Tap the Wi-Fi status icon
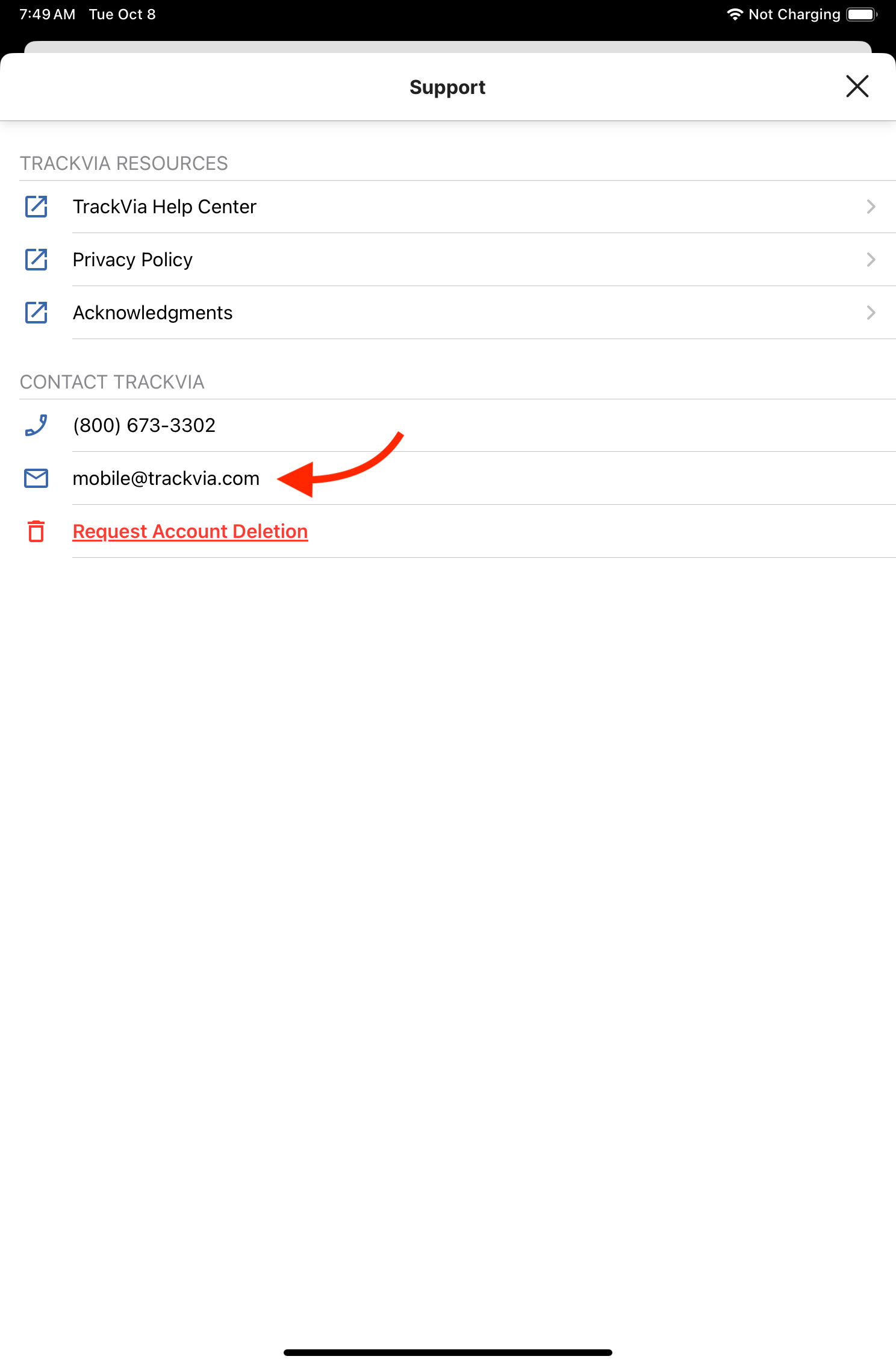This screenshot has width=896, height=1365. pyautogui.click(x=735, y=14)
